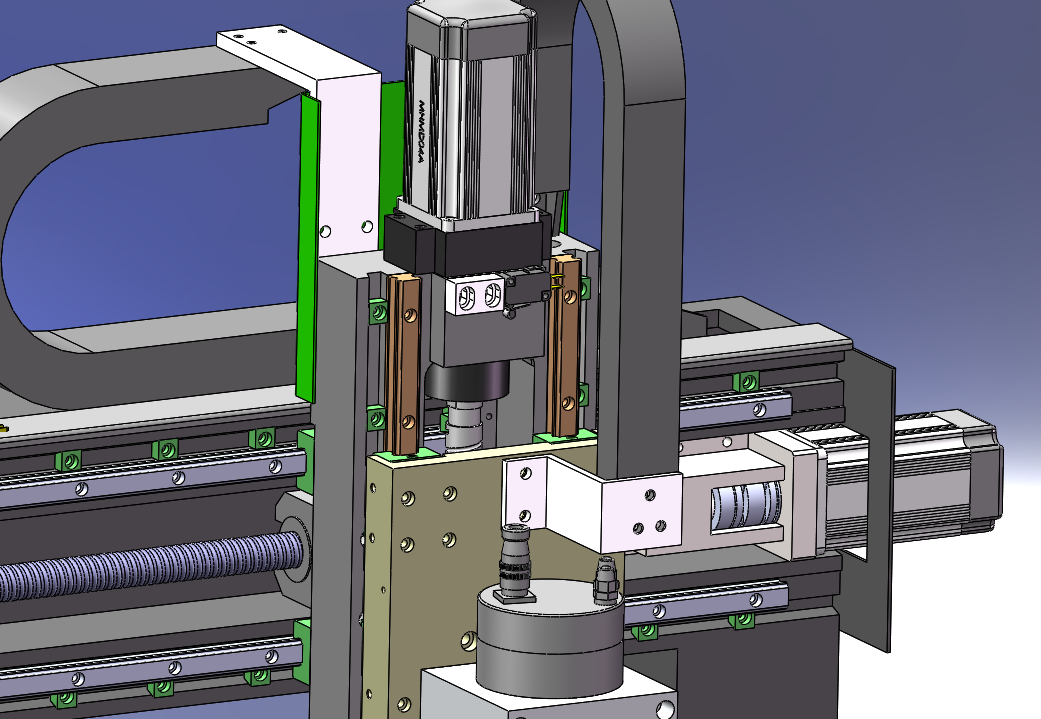Pick the blue horizontal ball screw shaft
Viewport: 1041px width, 719px height.
pos(149,564)
